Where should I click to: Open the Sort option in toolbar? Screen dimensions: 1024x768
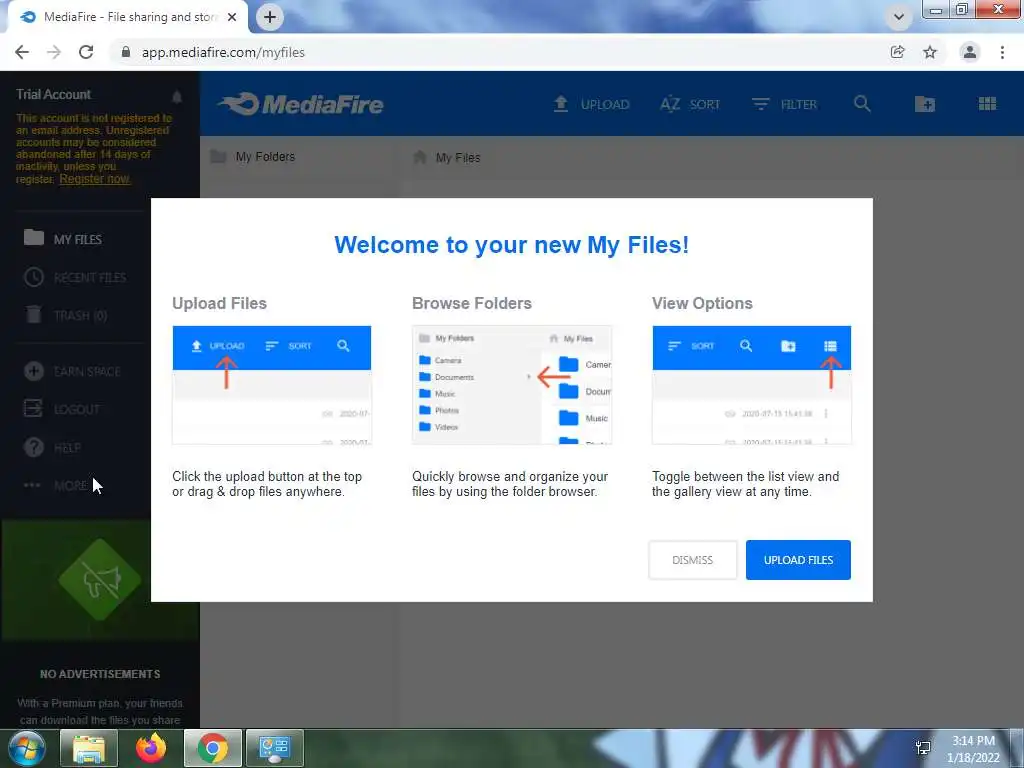point(690,104)
